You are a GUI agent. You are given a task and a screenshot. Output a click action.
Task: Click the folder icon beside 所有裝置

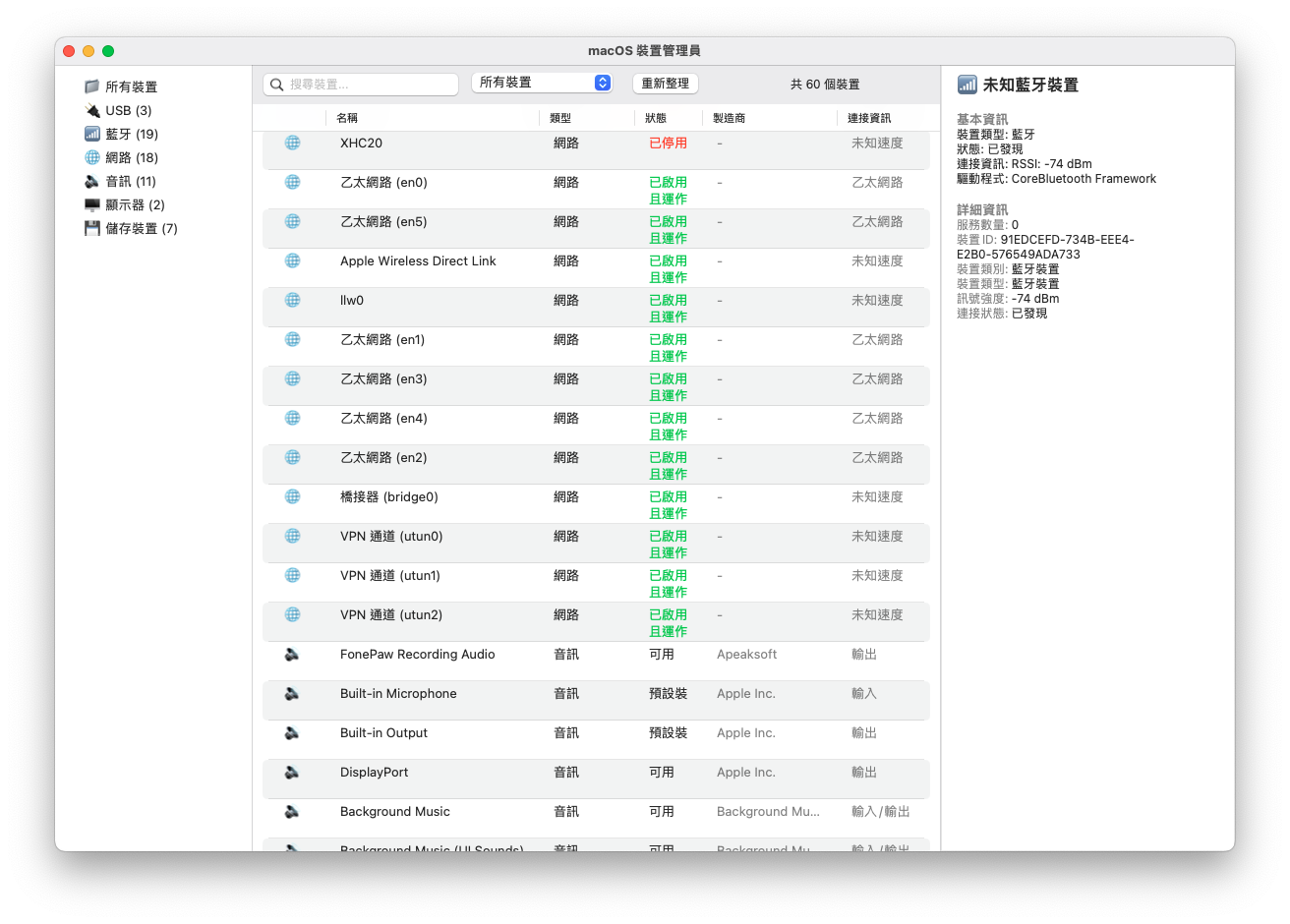[92, 87]
